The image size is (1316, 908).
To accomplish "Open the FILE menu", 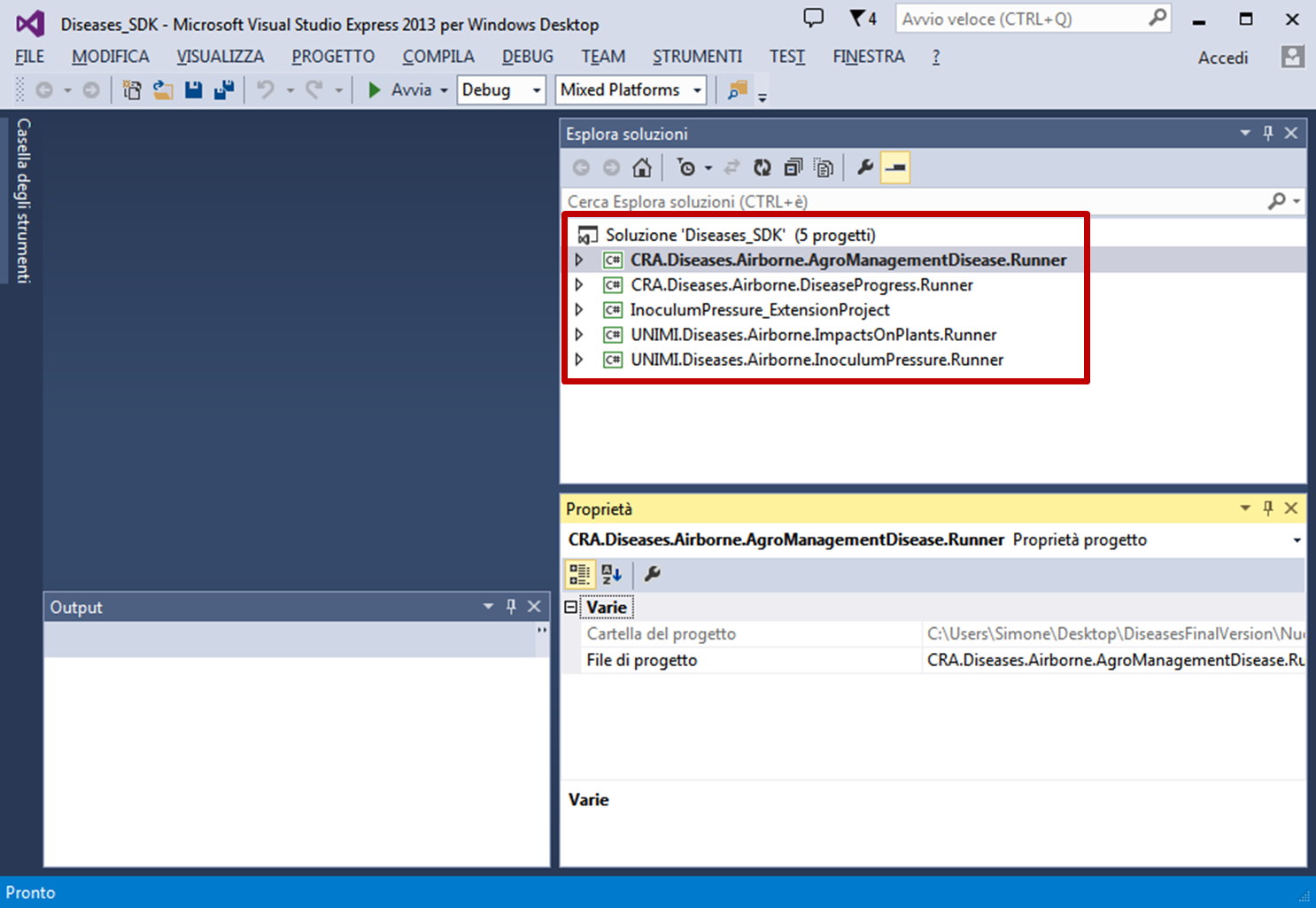I will [29, 57].
